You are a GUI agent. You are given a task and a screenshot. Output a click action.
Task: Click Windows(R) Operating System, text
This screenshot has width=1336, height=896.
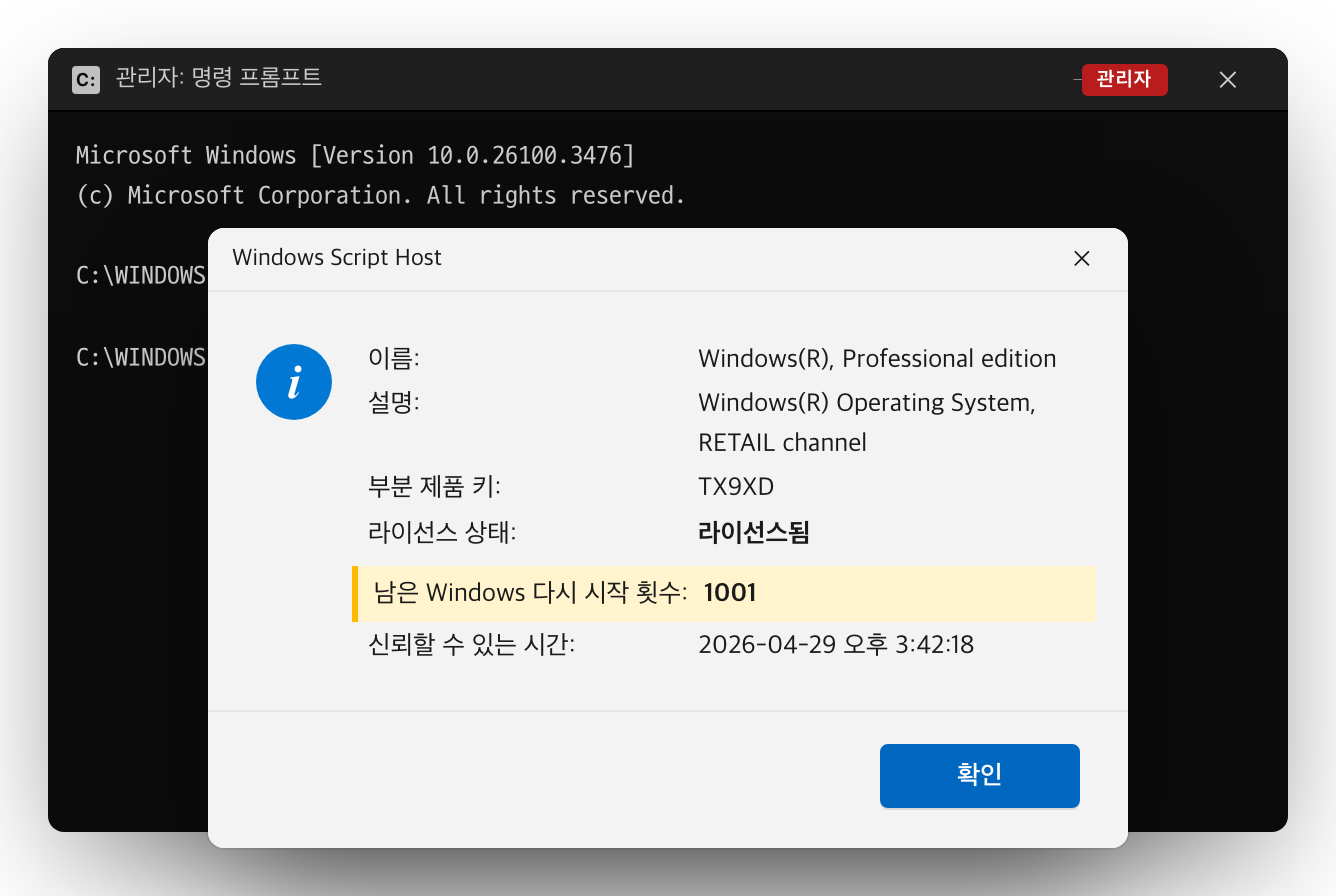867,403
